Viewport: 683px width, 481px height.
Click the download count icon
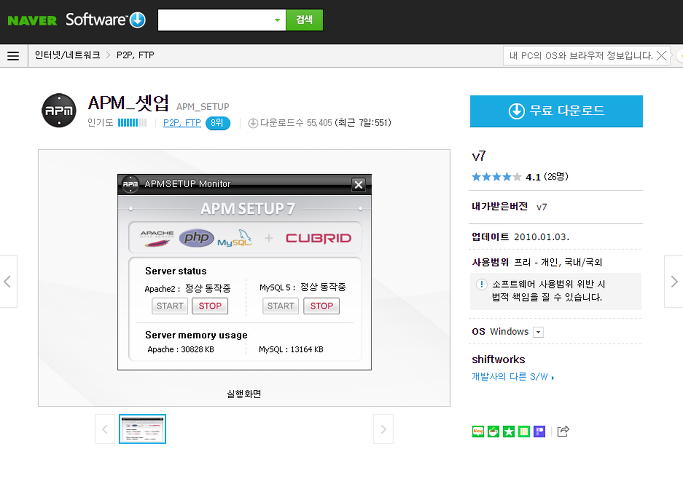coord(253,123)
